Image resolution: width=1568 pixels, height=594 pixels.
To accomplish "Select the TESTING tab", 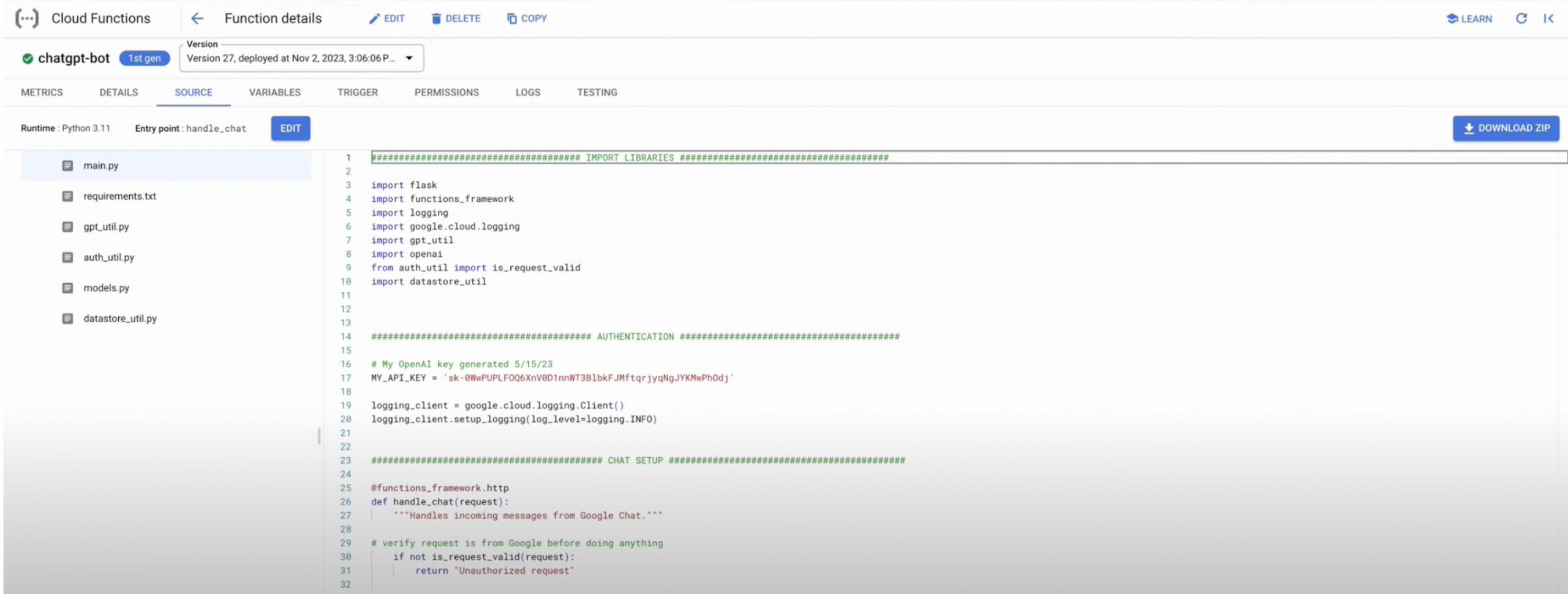I will click(x=597, y=93).
